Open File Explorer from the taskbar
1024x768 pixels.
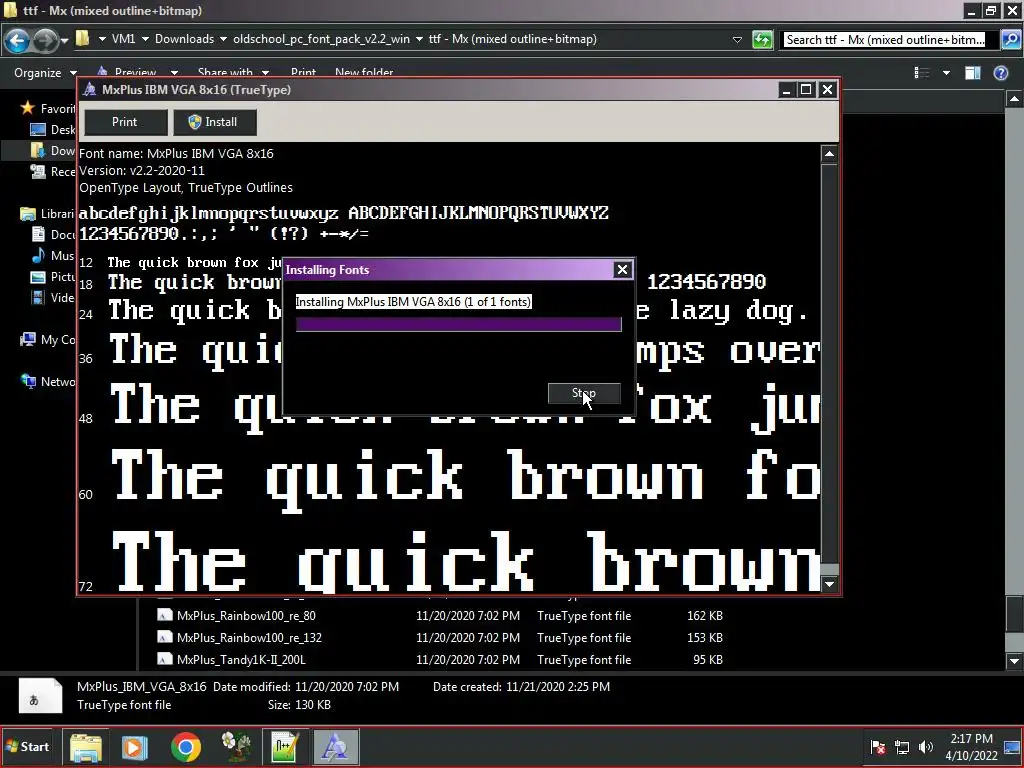click(86, 747)
